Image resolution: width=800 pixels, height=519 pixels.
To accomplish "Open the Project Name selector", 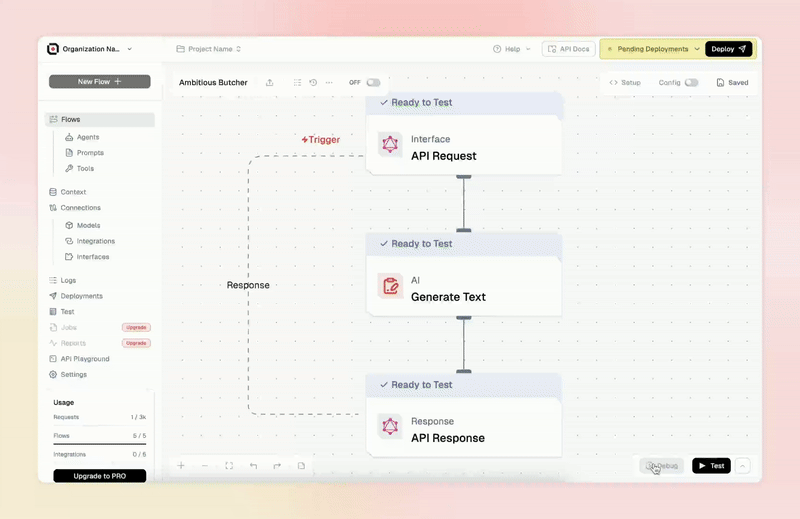I will coord(209,49).
